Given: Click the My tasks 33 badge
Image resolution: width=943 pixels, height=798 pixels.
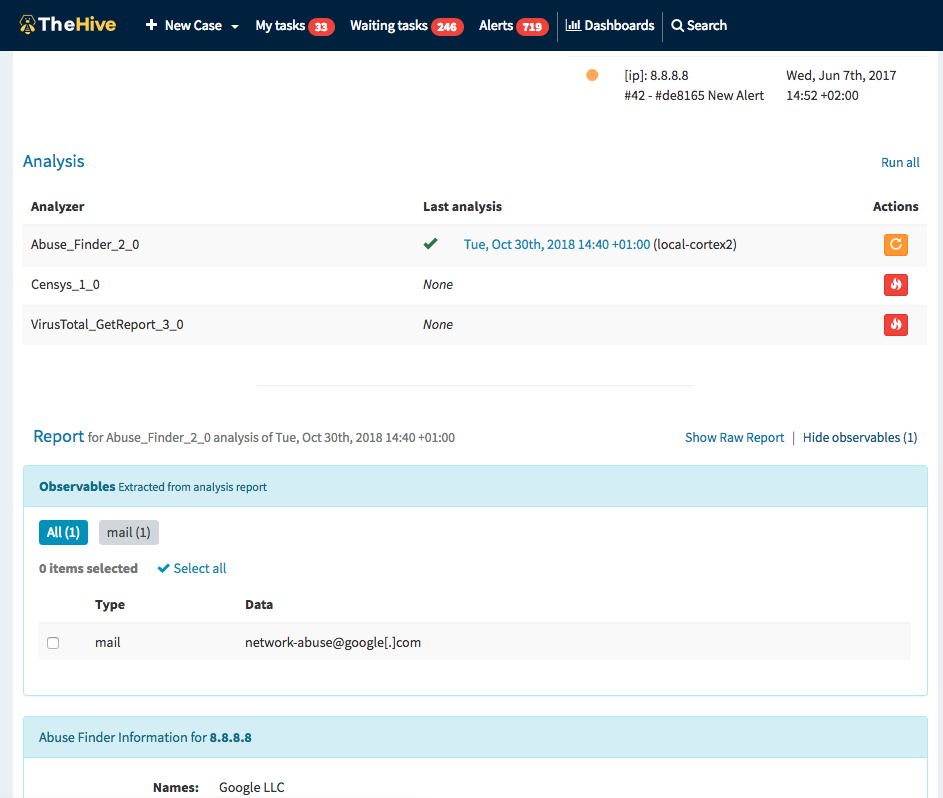Looking at the screenshot, I should tap(321, 26).
